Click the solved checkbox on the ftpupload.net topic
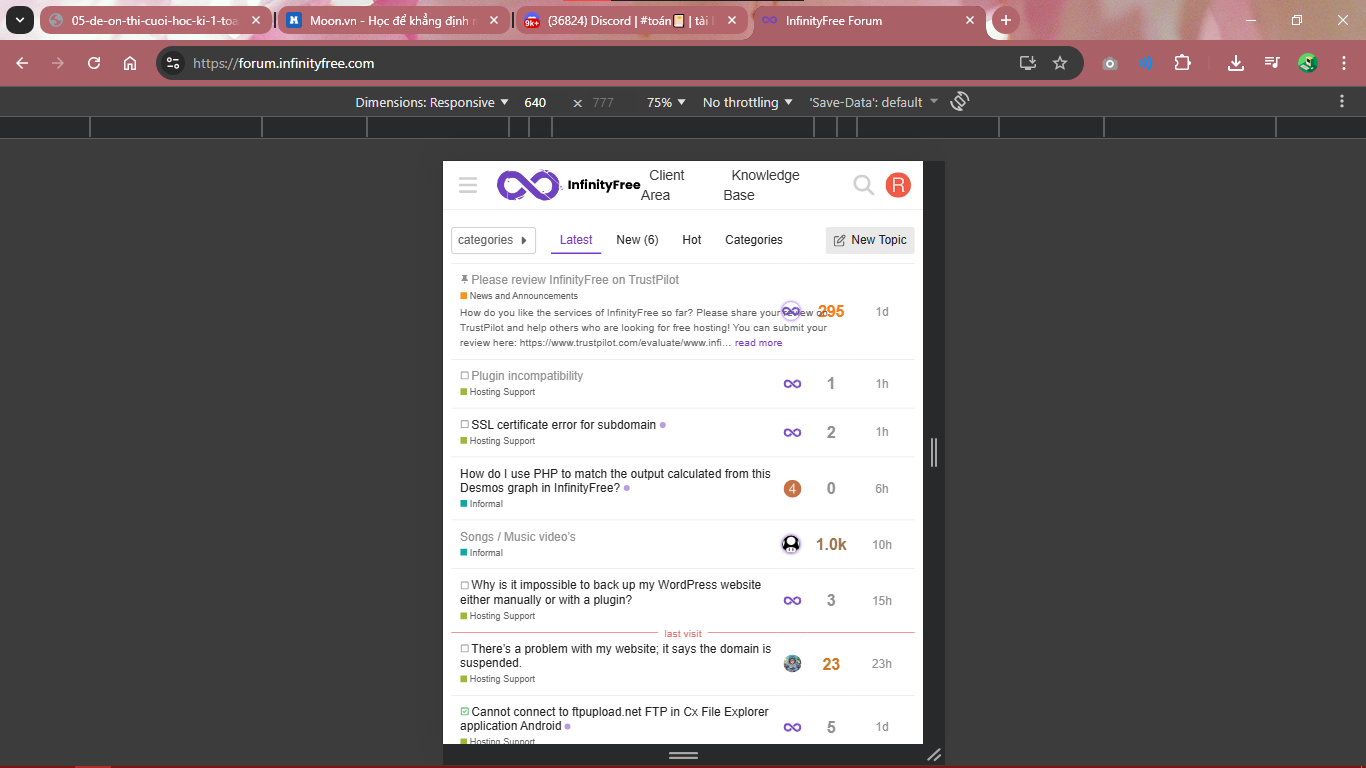This screenshot has width=1366, height=768. (465, 712)
